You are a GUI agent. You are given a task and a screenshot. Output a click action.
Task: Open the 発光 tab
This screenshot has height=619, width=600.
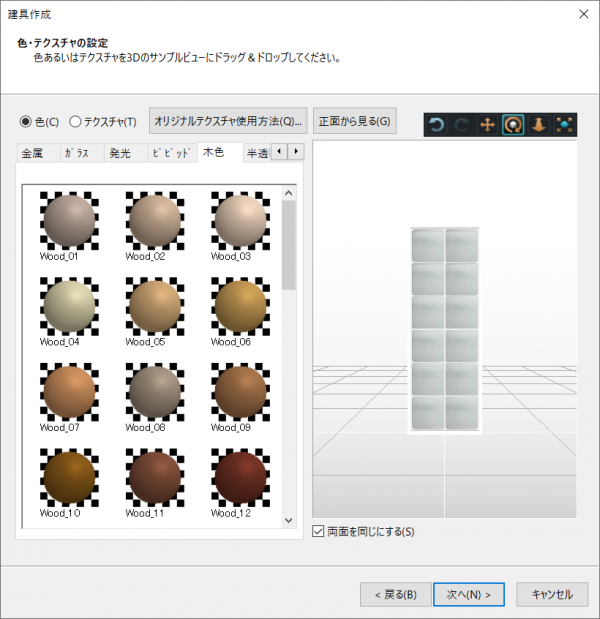120,154
